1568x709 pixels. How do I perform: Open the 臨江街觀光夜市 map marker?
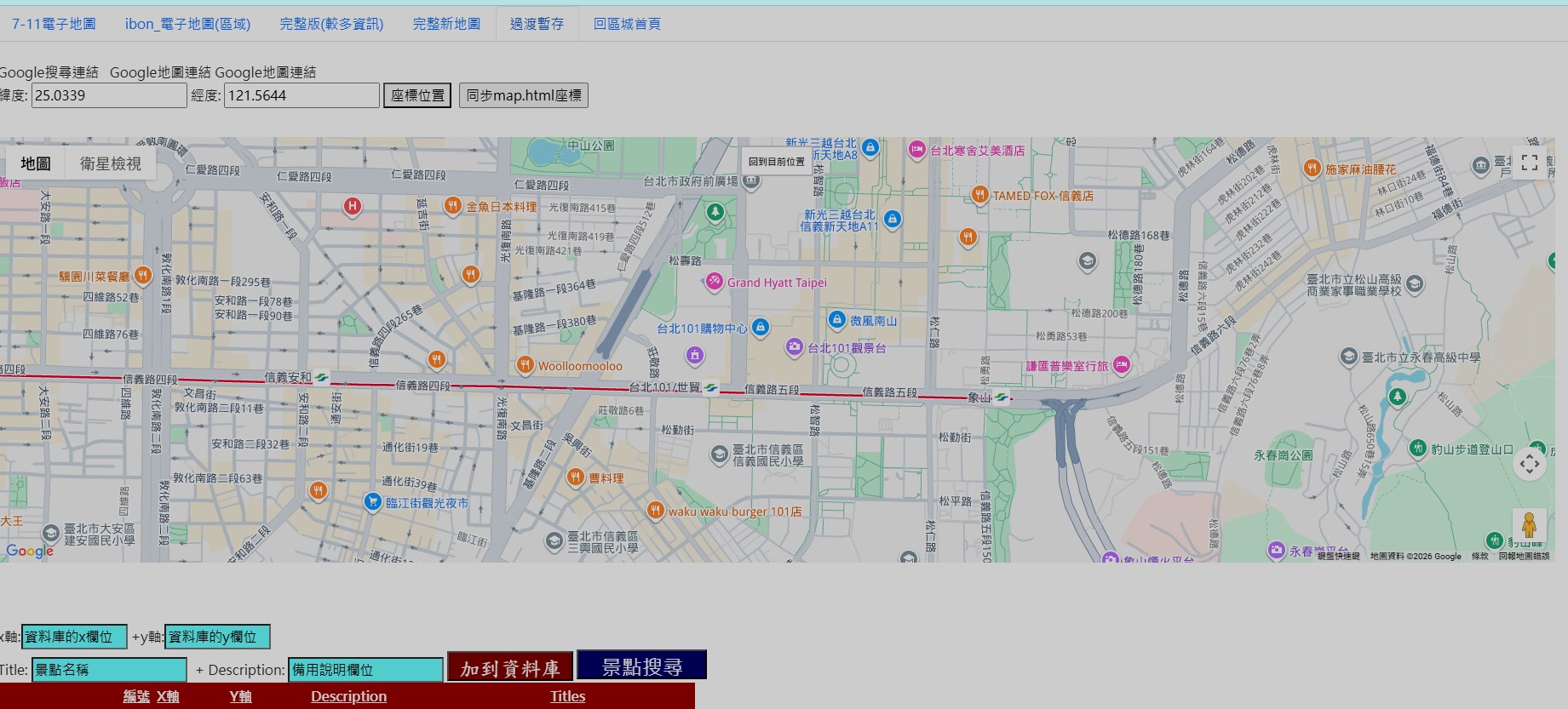[372, 502]
